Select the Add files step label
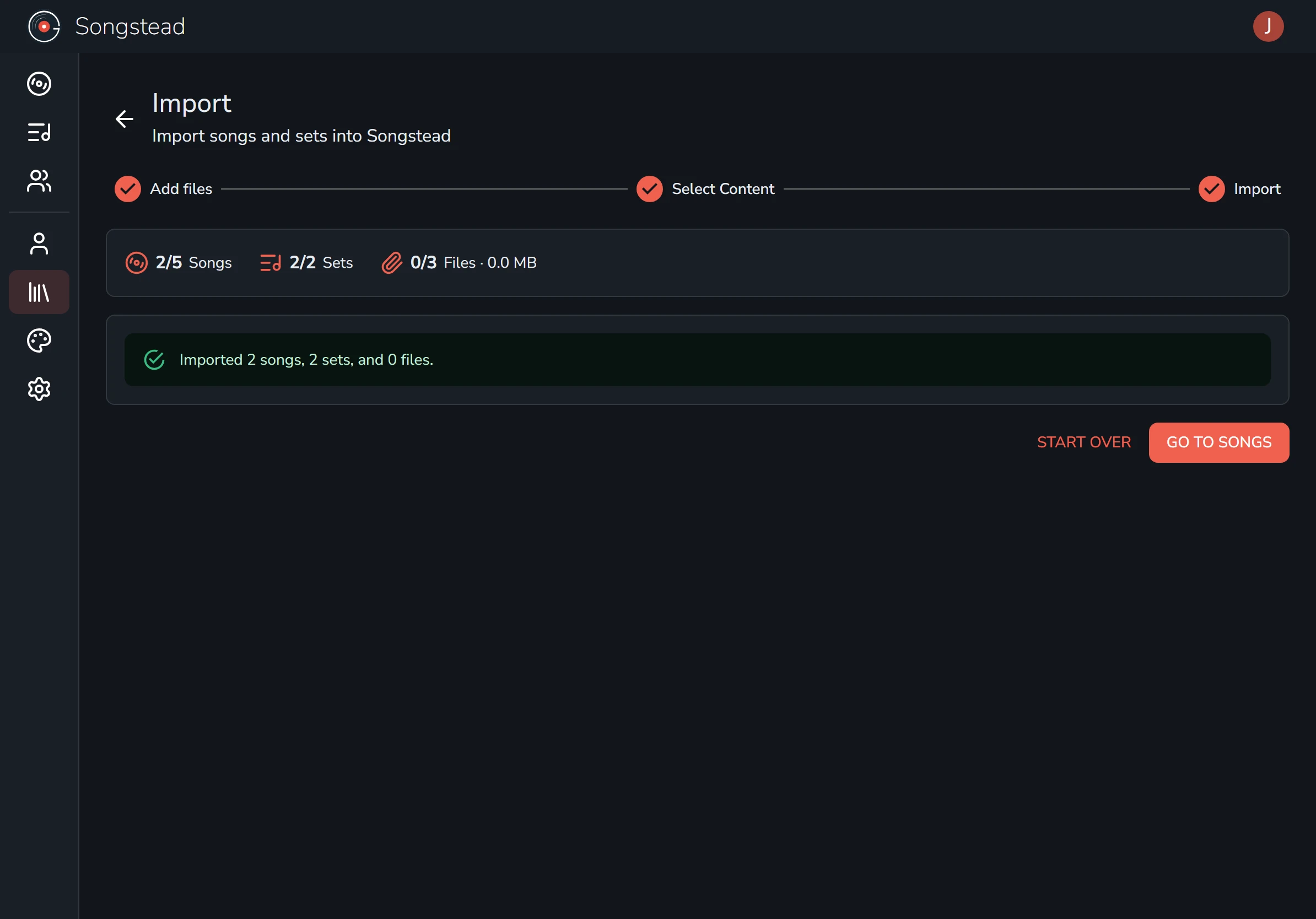1316x919 pixels. (x=181, y=189)
